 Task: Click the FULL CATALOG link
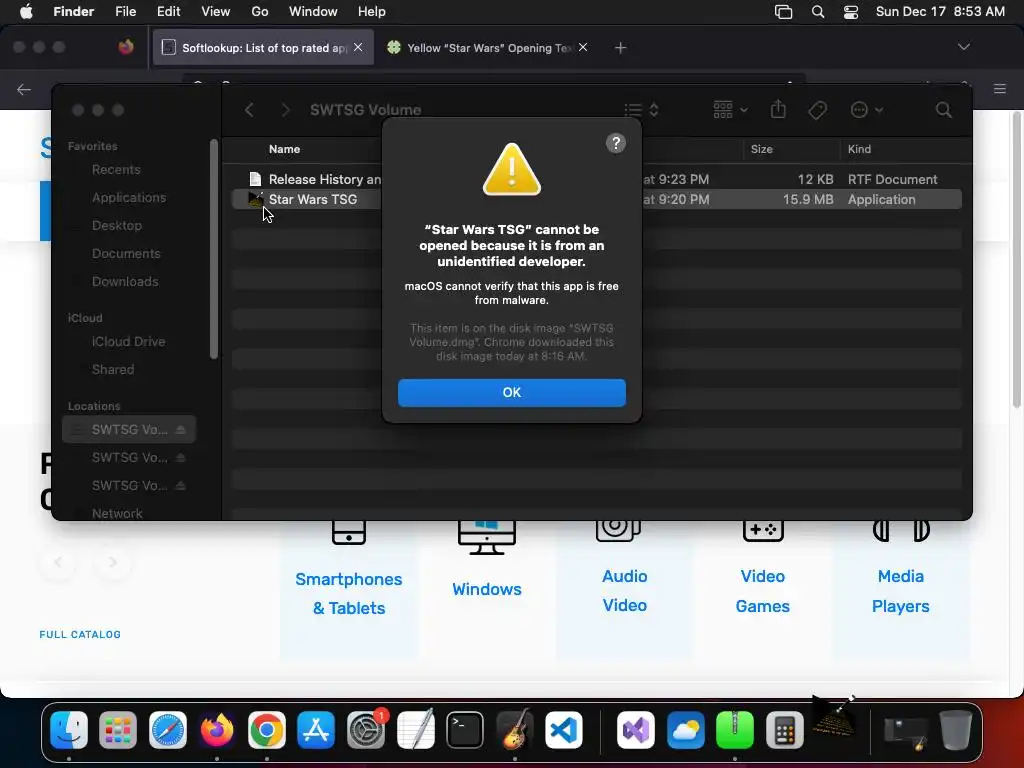80,634
